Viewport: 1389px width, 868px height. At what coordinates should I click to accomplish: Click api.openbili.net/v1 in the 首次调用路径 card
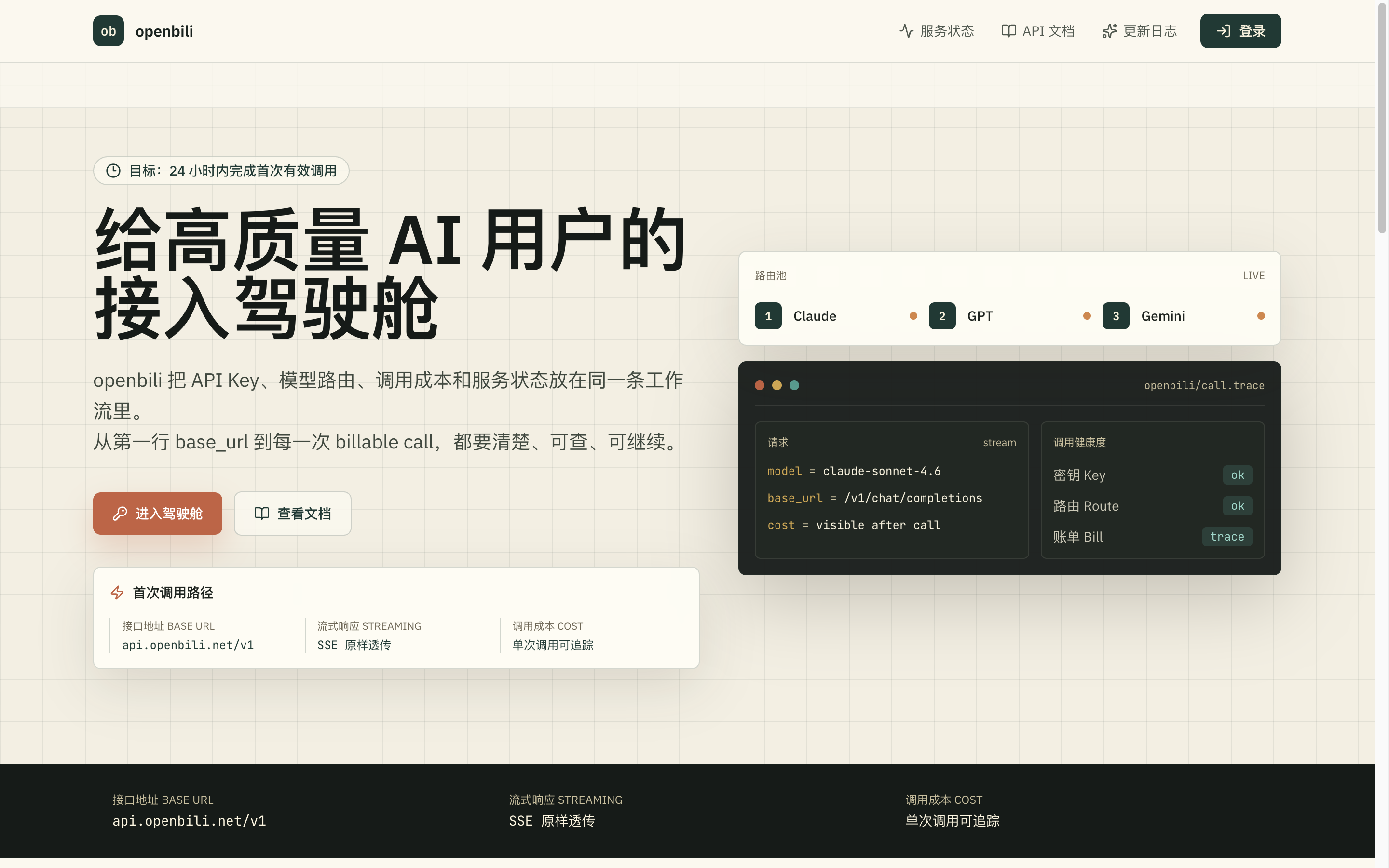pyautogui.click(x=188, y=645)
